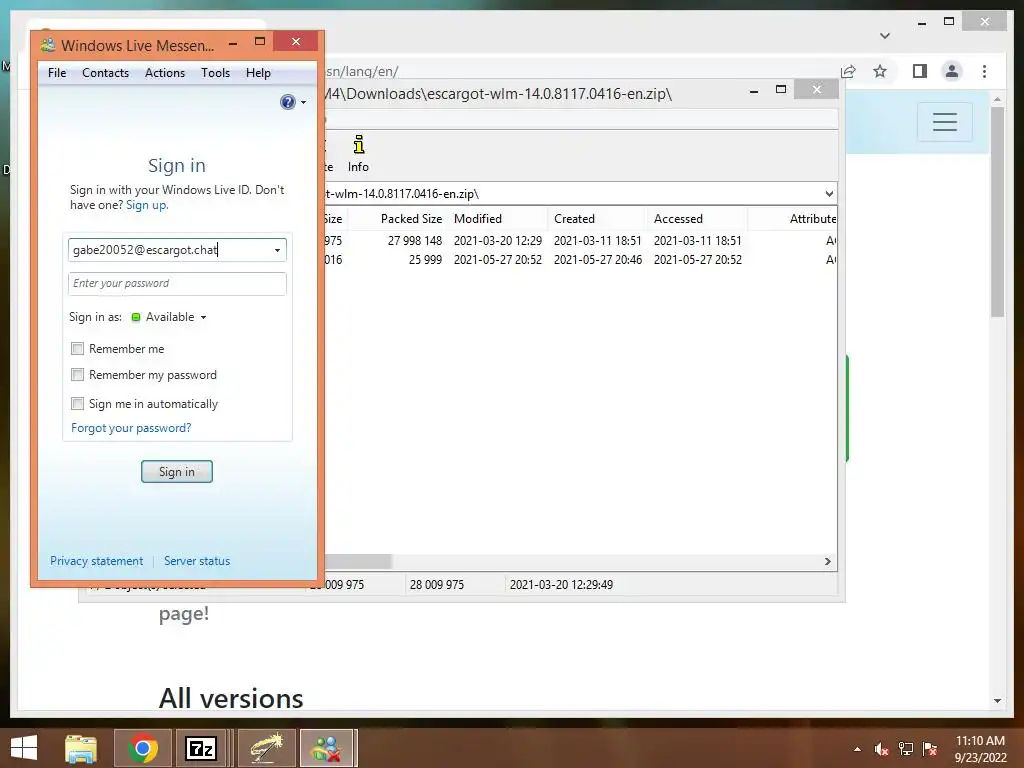Expand 7-Zip path address dropdown

tap(829, 193)
